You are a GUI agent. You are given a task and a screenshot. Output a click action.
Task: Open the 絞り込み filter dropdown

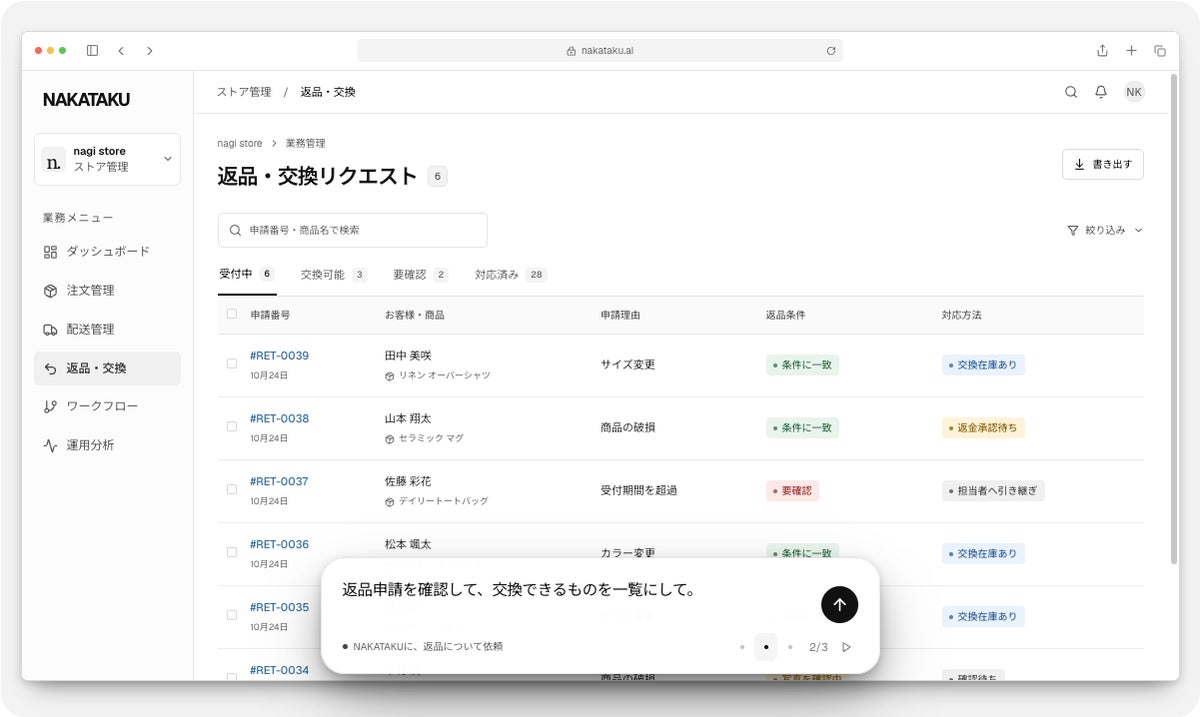point(1105,230)
